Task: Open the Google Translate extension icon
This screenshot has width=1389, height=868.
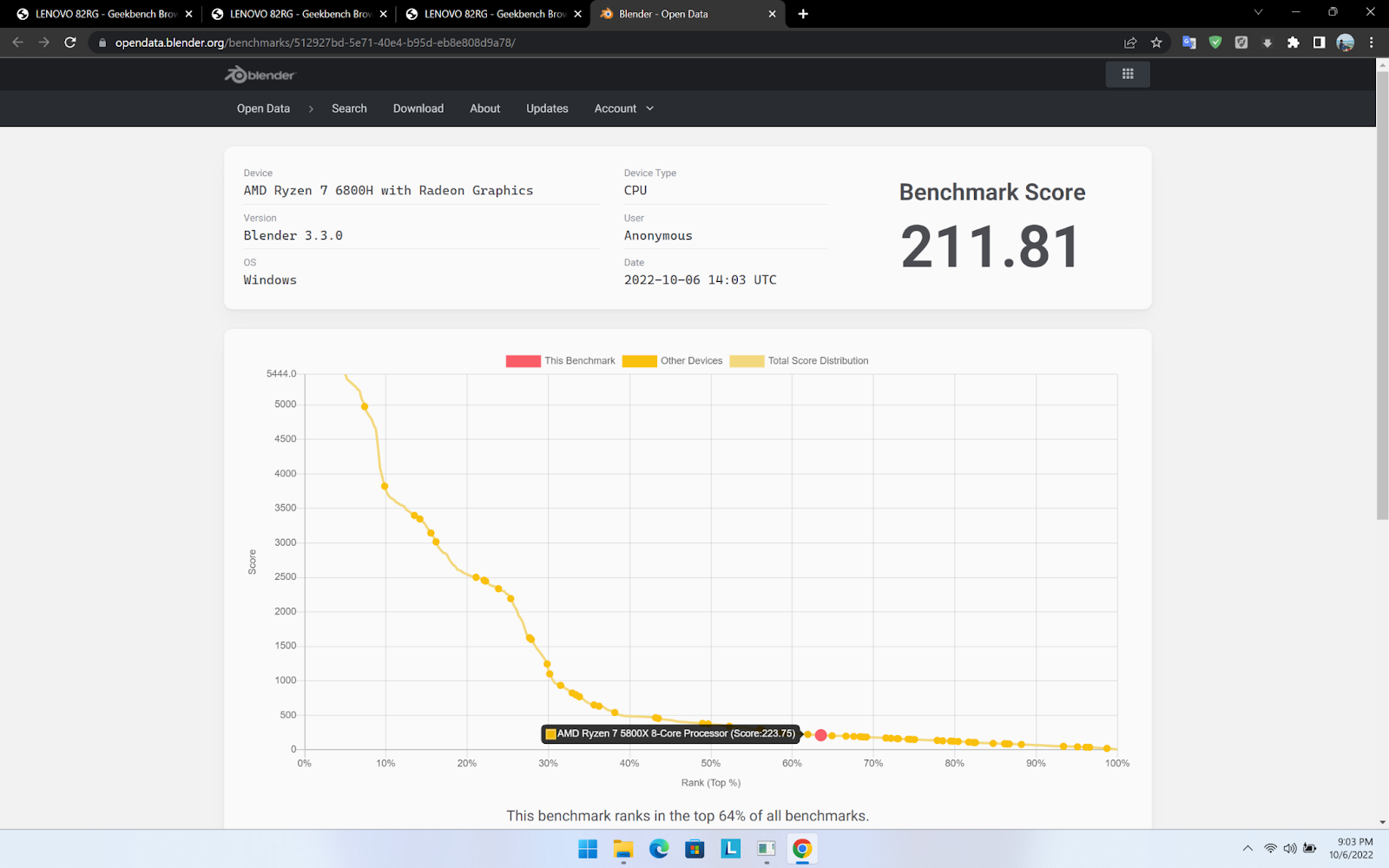Action: pyautogui.click(x=1189, y=43)
